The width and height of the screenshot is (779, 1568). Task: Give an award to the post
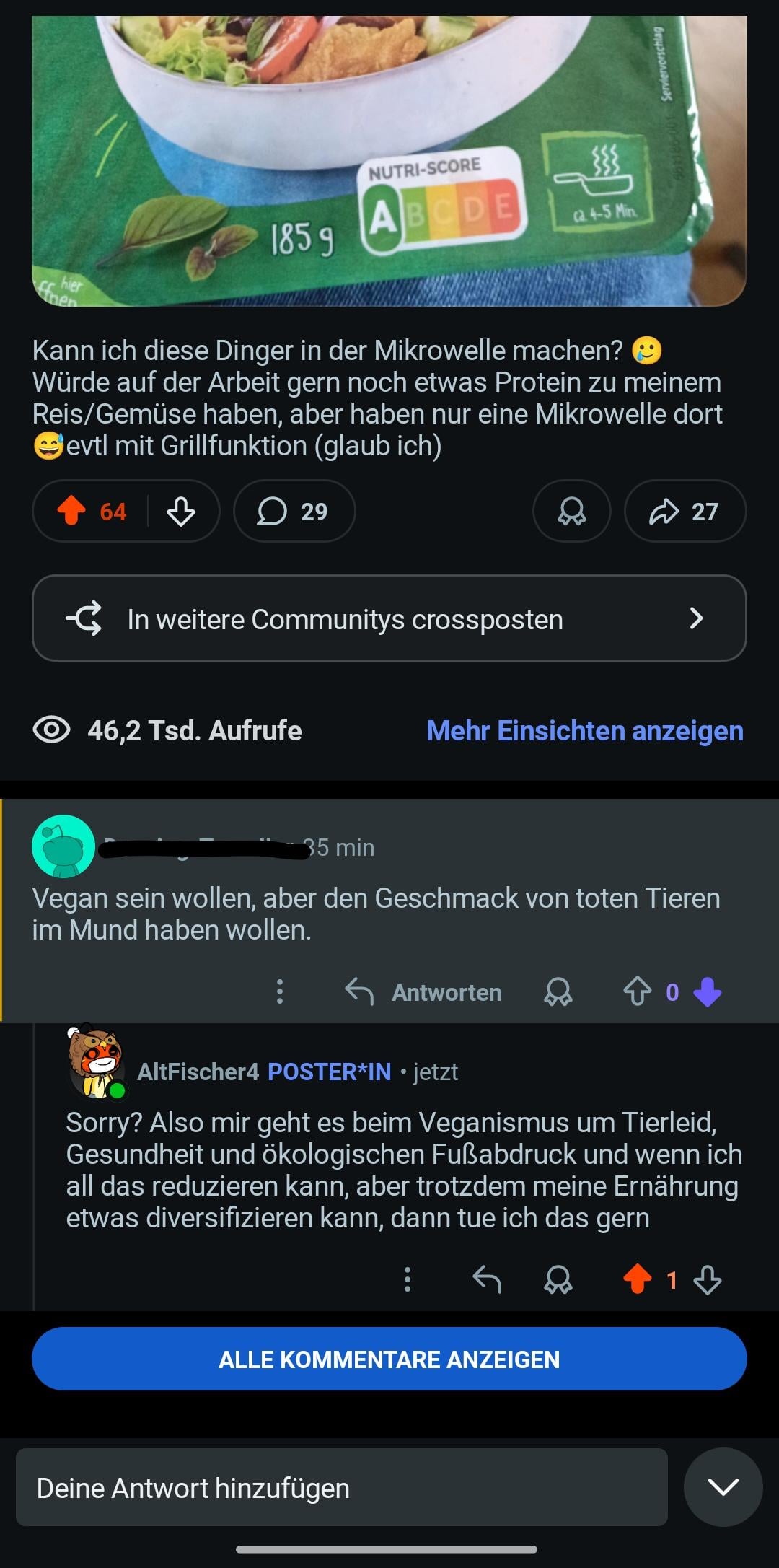pos(571,512)
